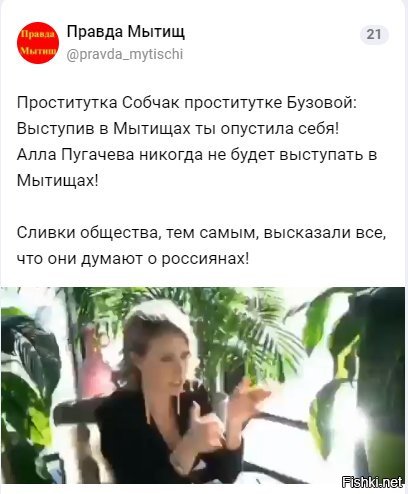Click the post's first text line about Собчак
Screen dimensions: 408x494
186,103
